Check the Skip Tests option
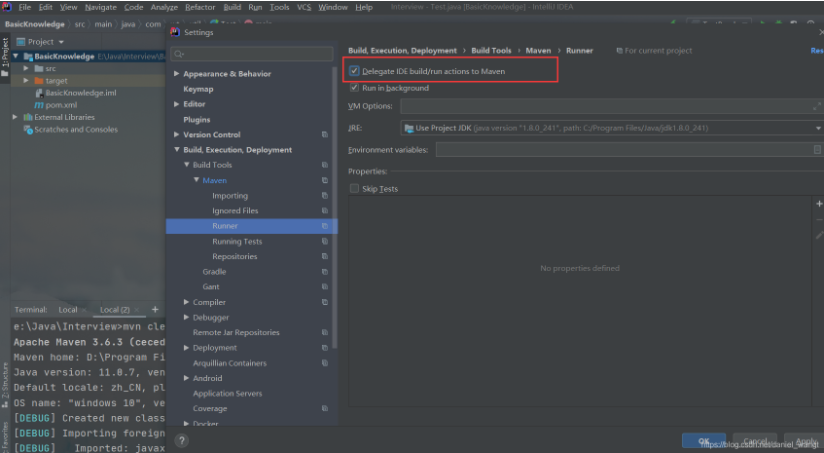The width and height of the screenshot is (824, 453). [x=354, y=188]
